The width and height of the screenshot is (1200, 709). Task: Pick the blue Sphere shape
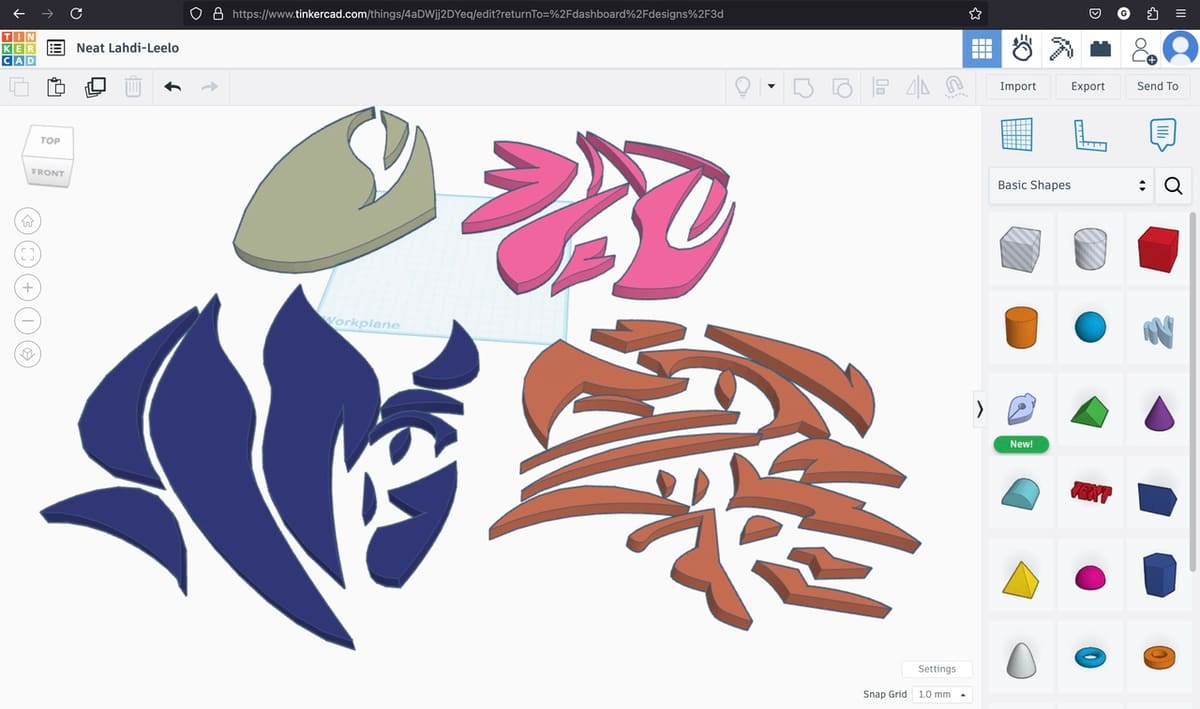tap(1091, 327)
